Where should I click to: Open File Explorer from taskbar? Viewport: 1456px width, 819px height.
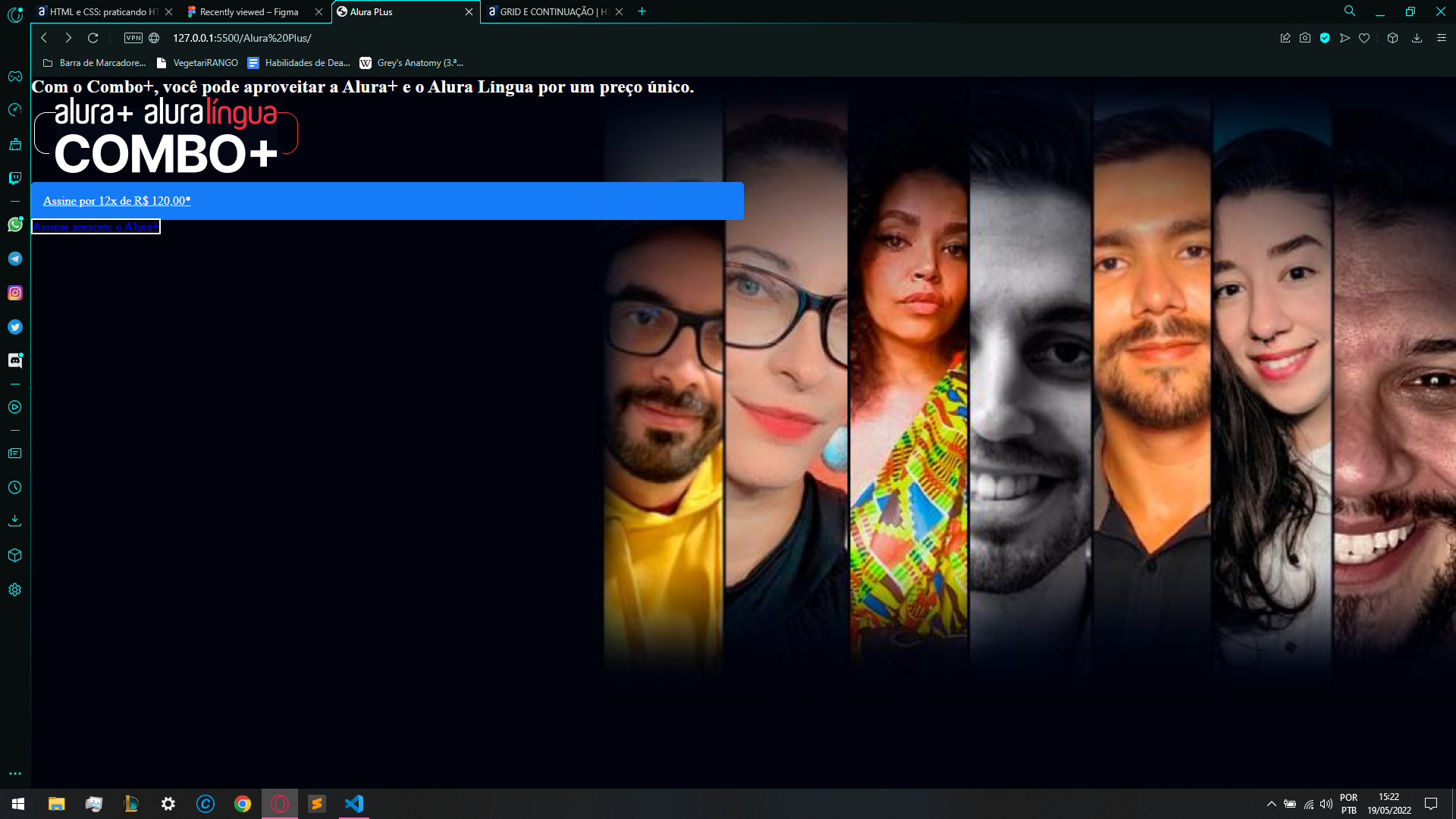pyautogui.click(x=56, y=804)
